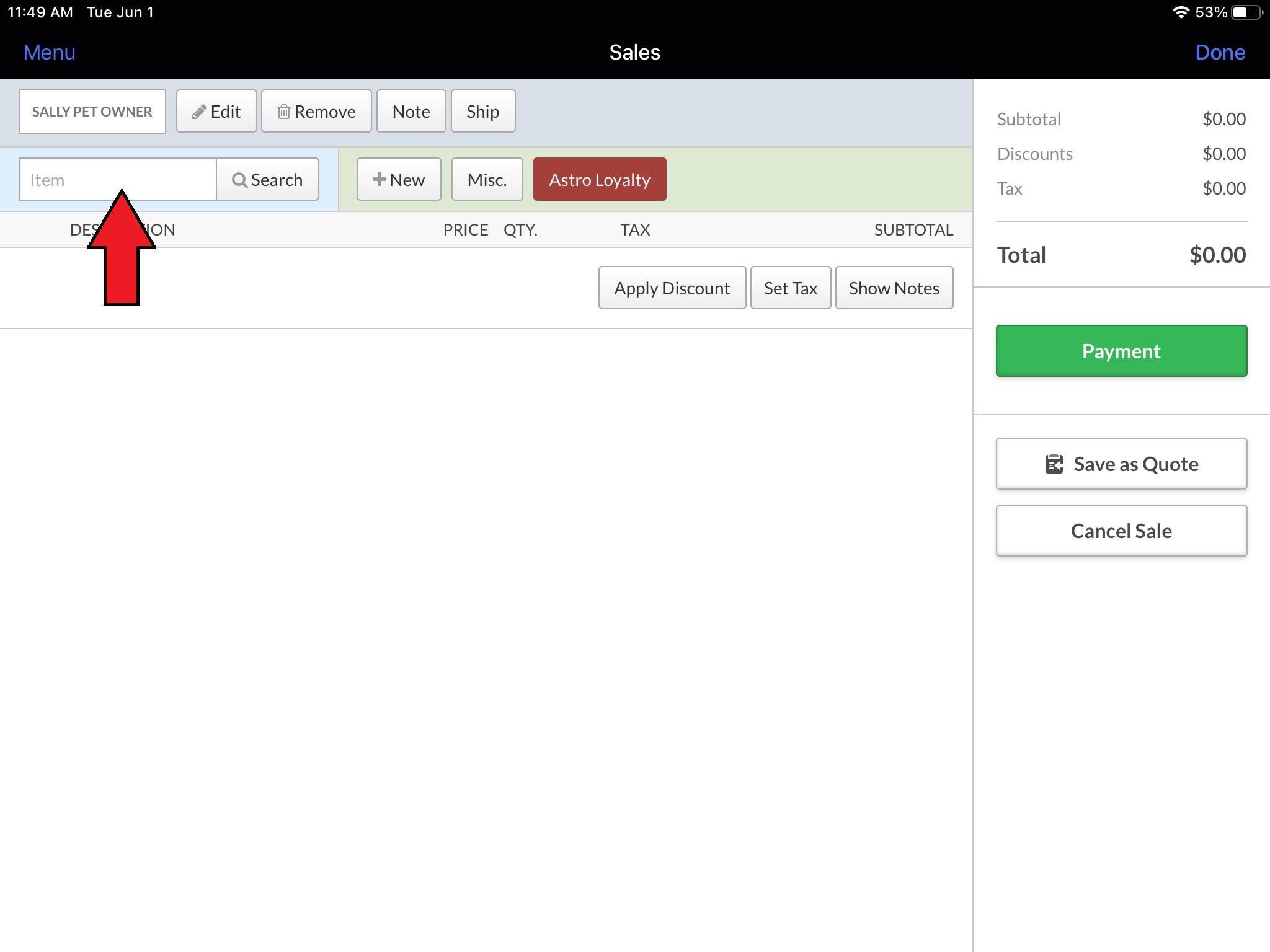This screenshot has height=952, width=1270.
Task: Open Astro Loyalty
Action: pyautogui.click(x=600, y=180)
